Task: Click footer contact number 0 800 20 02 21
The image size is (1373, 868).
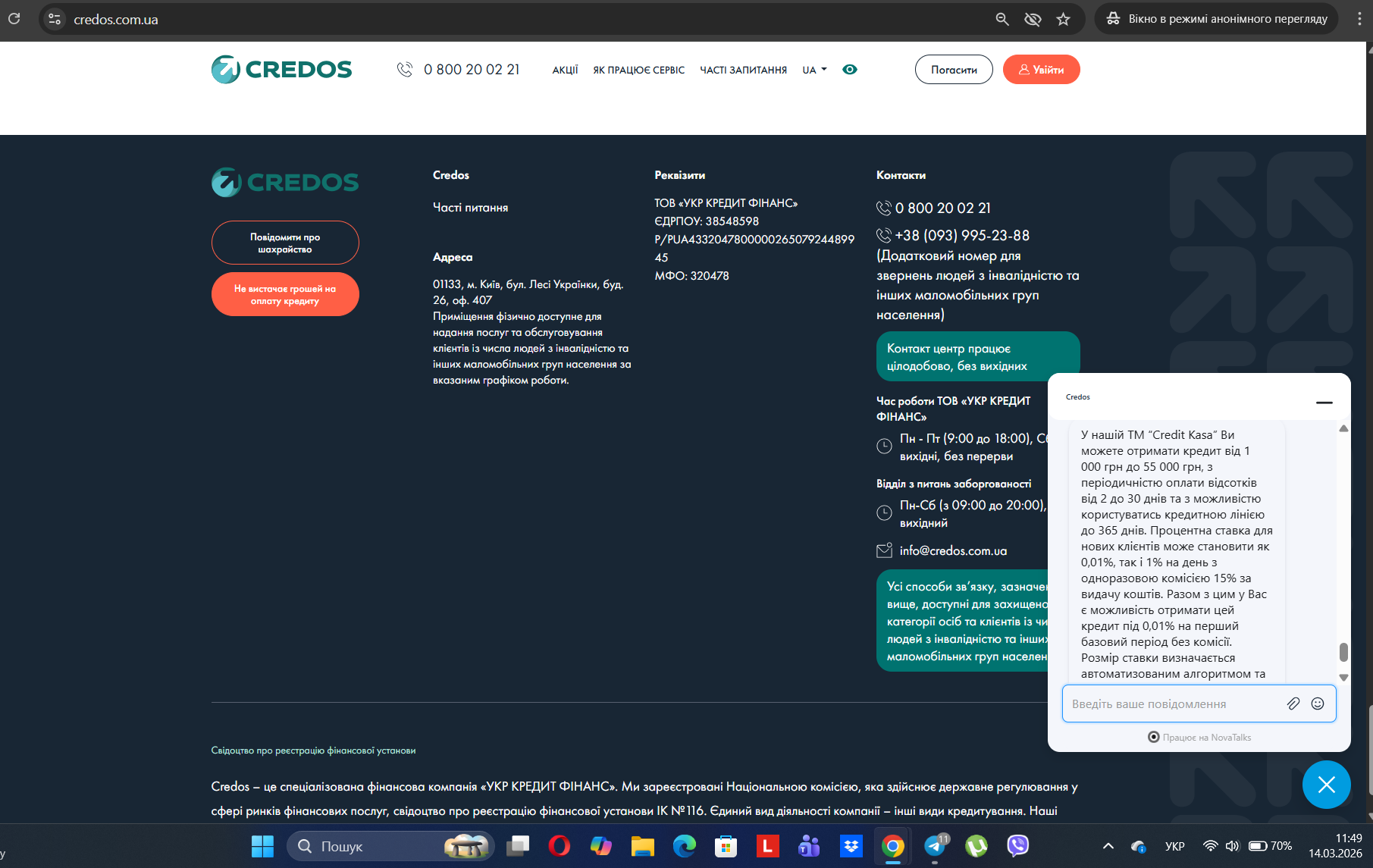Action: [x=943, y=208]
